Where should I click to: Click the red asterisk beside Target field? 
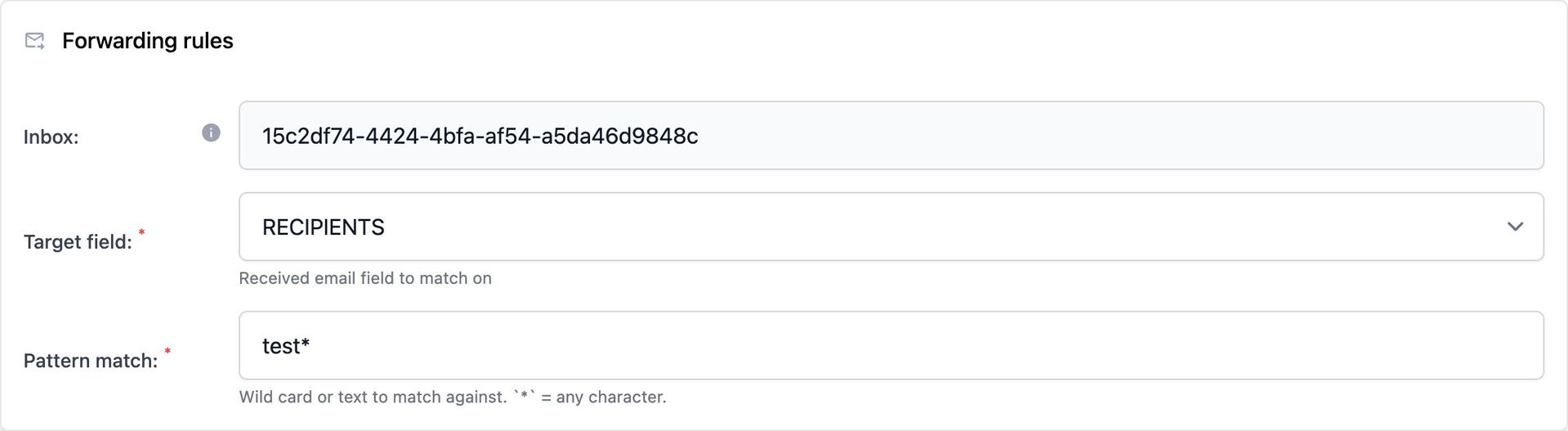coord(141,233)
